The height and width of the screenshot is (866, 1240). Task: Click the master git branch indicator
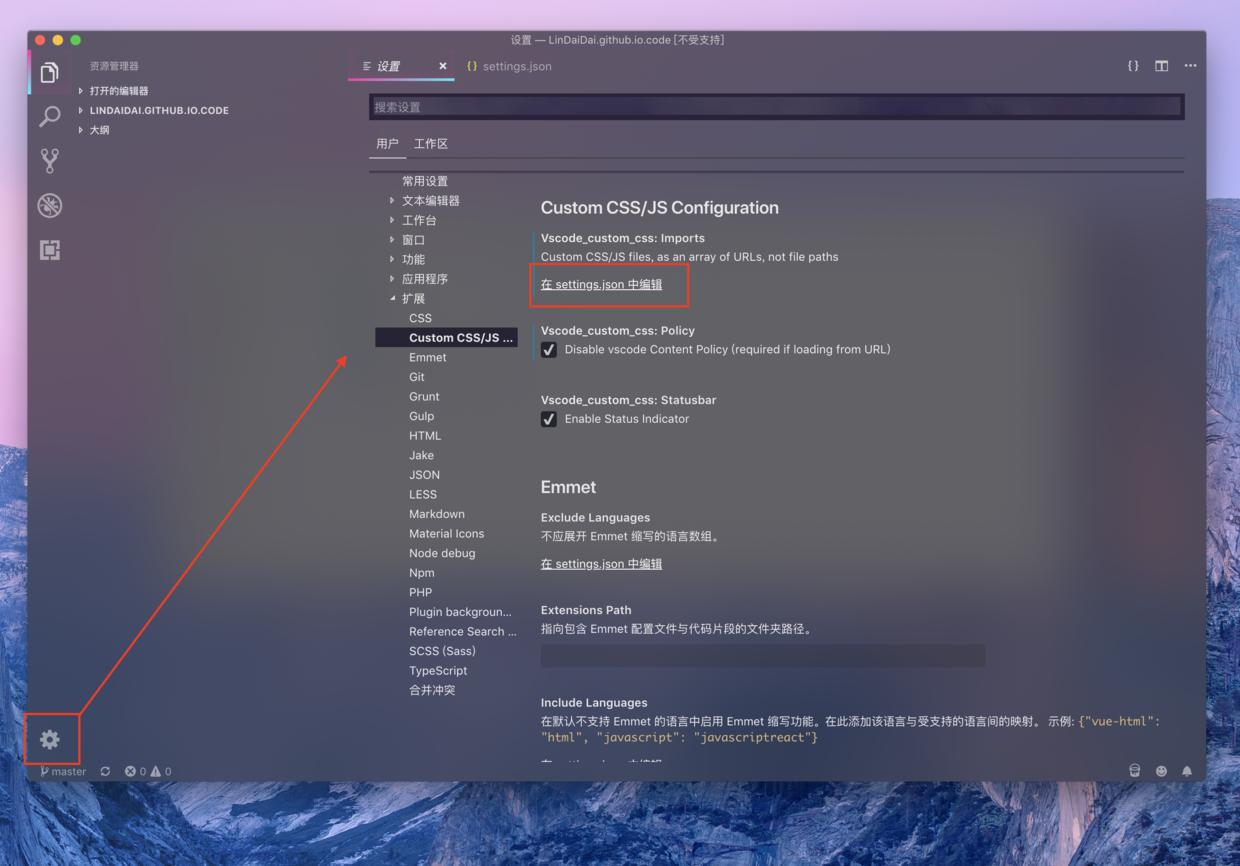point(63,771)
